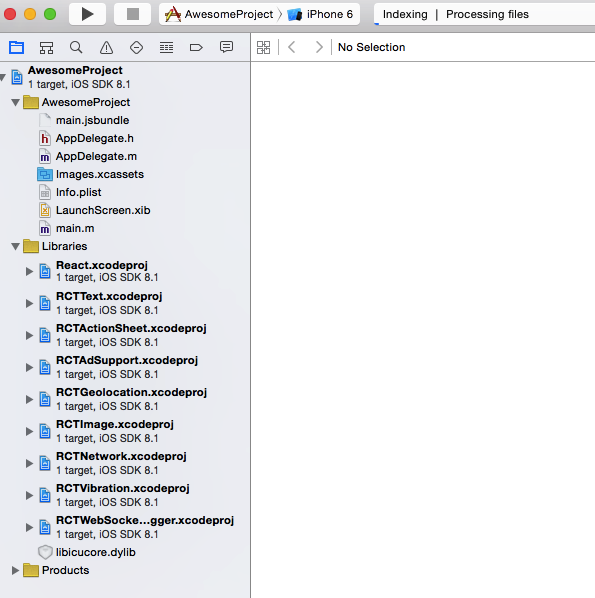Go forward in editor history
The height and width of the screenshot is (598, 595).
pyautogui.click(x=319, y=47)
